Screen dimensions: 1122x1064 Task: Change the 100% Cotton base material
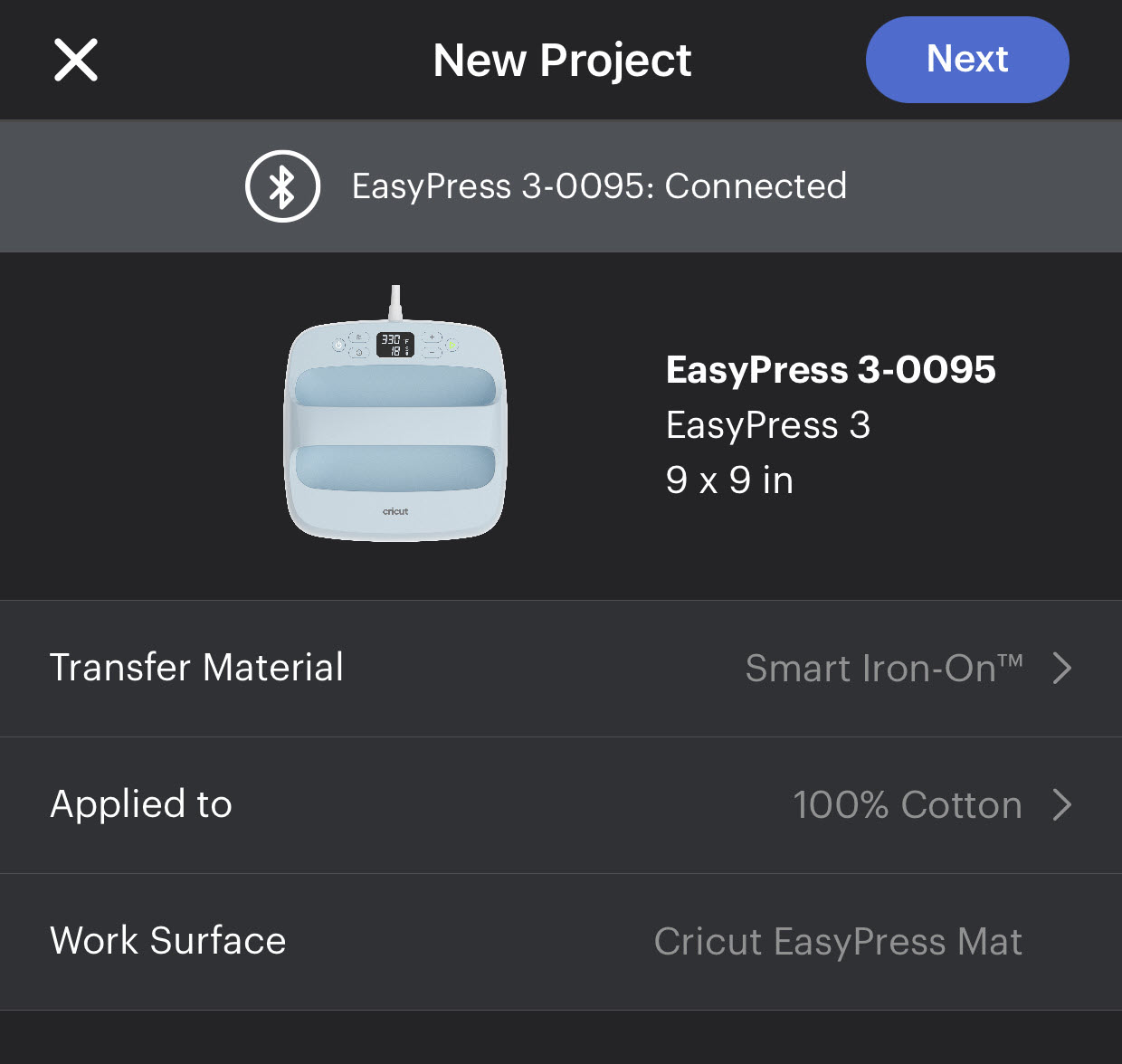point(907,805)
